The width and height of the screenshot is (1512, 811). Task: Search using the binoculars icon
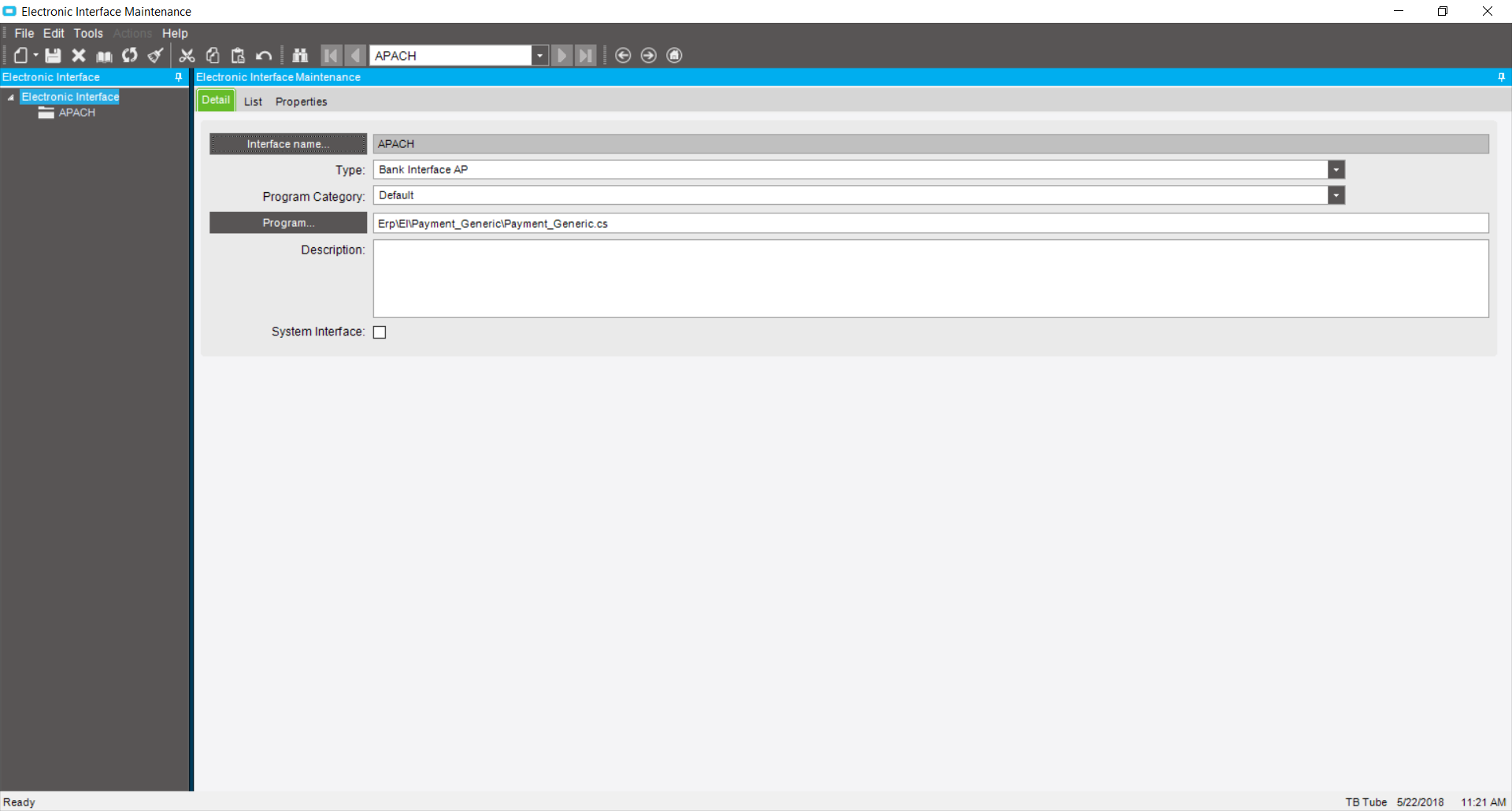coord(300,55)
